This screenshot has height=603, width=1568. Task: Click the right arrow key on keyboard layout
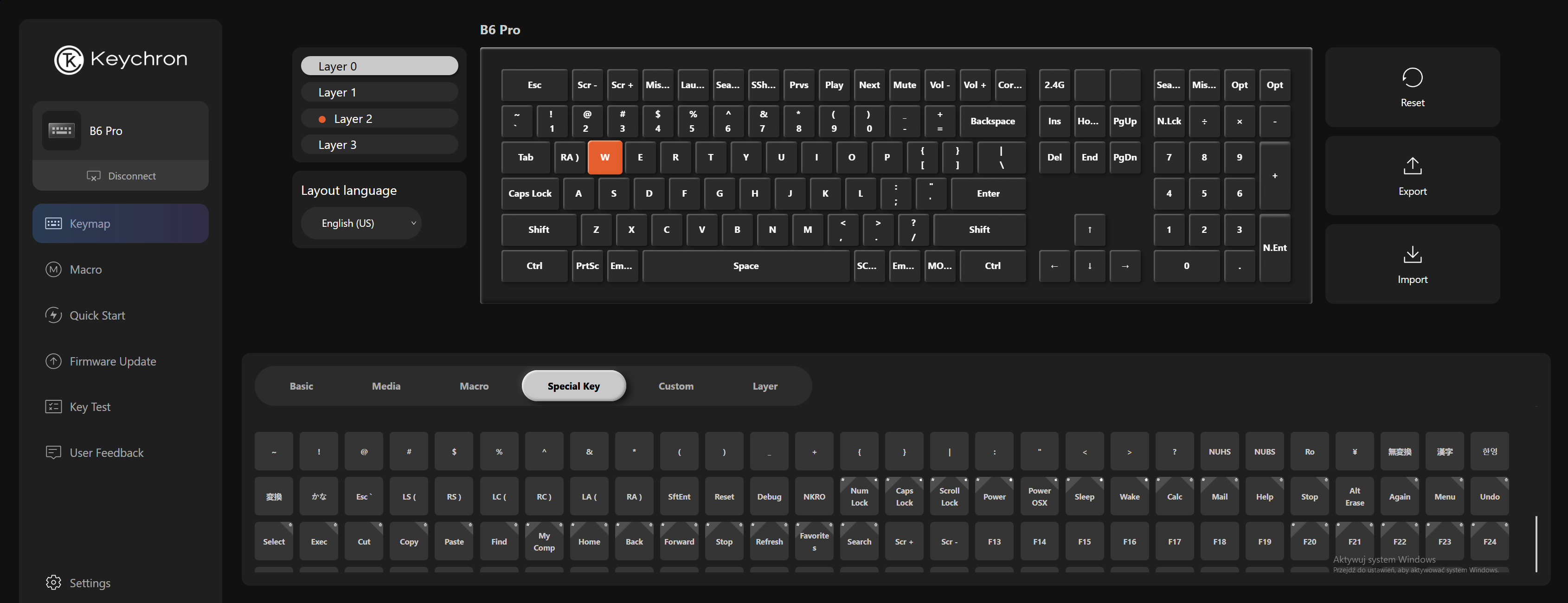pyautogui.click(x=1125, y=266)
